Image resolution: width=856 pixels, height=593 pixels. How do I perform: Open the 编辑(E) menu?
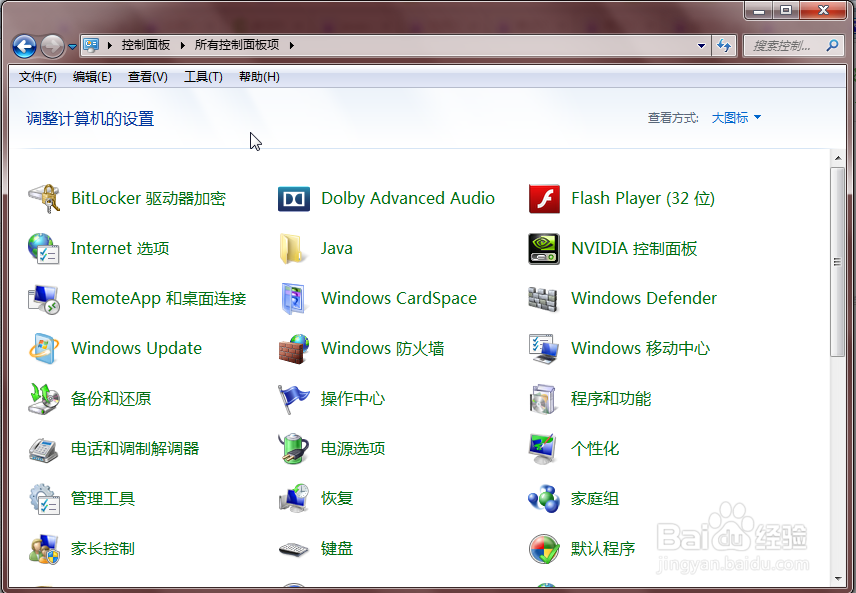(x=92, y=77)
